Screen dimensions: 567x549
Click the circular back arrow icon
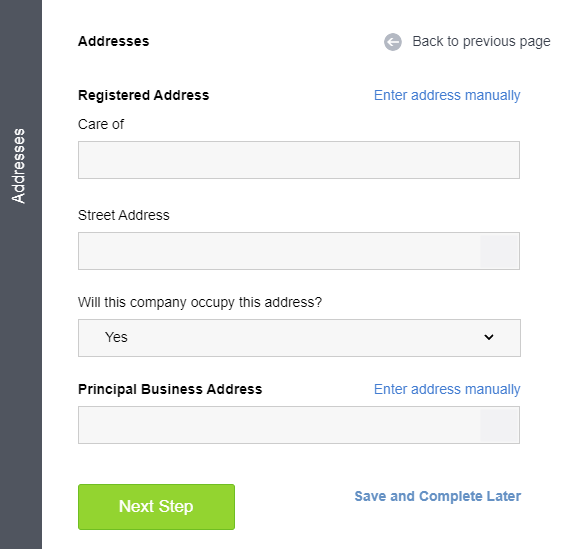pos(393,42)
